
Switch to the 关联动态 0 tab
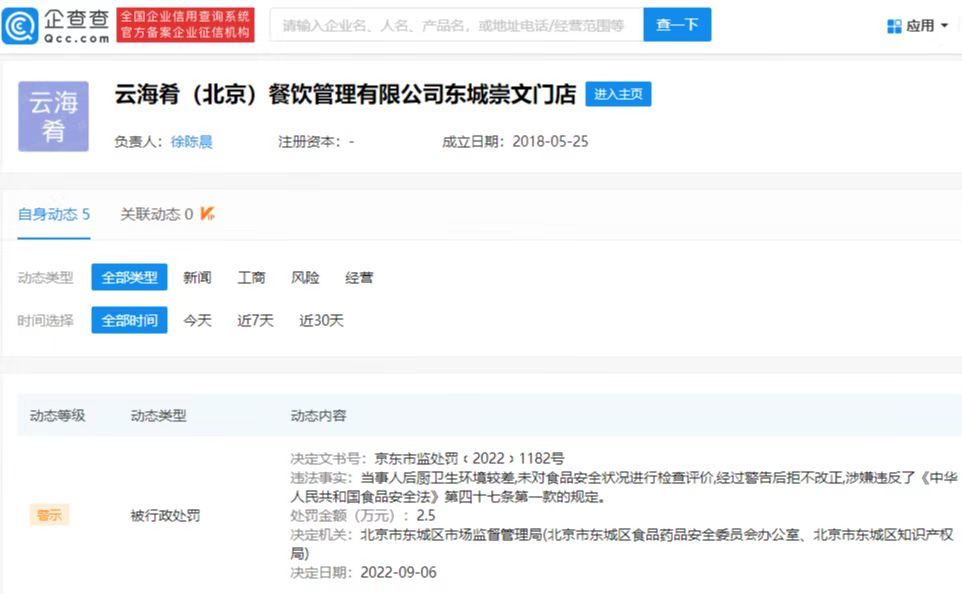156,214
